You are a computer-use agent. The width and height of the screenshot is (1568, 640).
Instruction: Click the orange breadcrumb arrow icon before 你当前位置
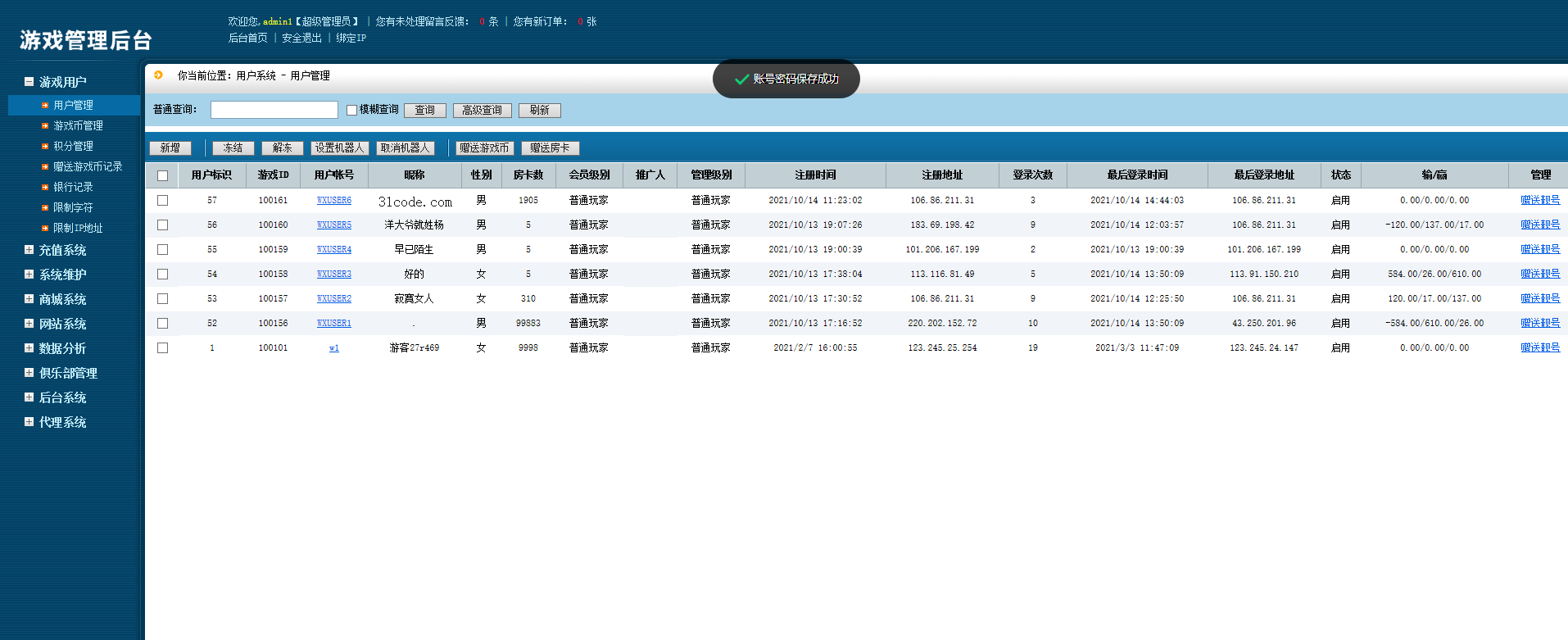click(x=158, y=75)
